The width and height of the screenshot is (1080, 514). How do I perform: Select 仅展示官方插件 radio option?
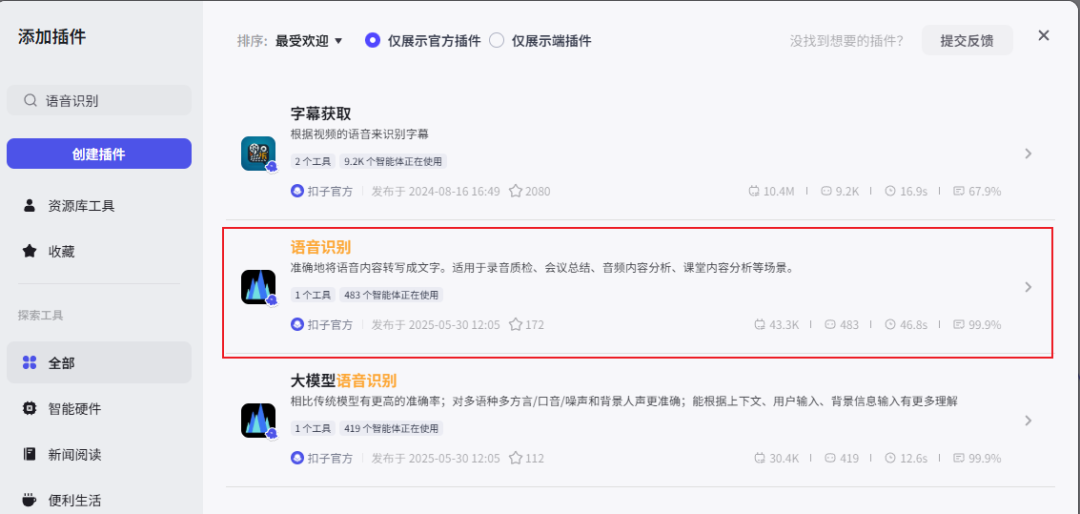(x=373, y=41)
